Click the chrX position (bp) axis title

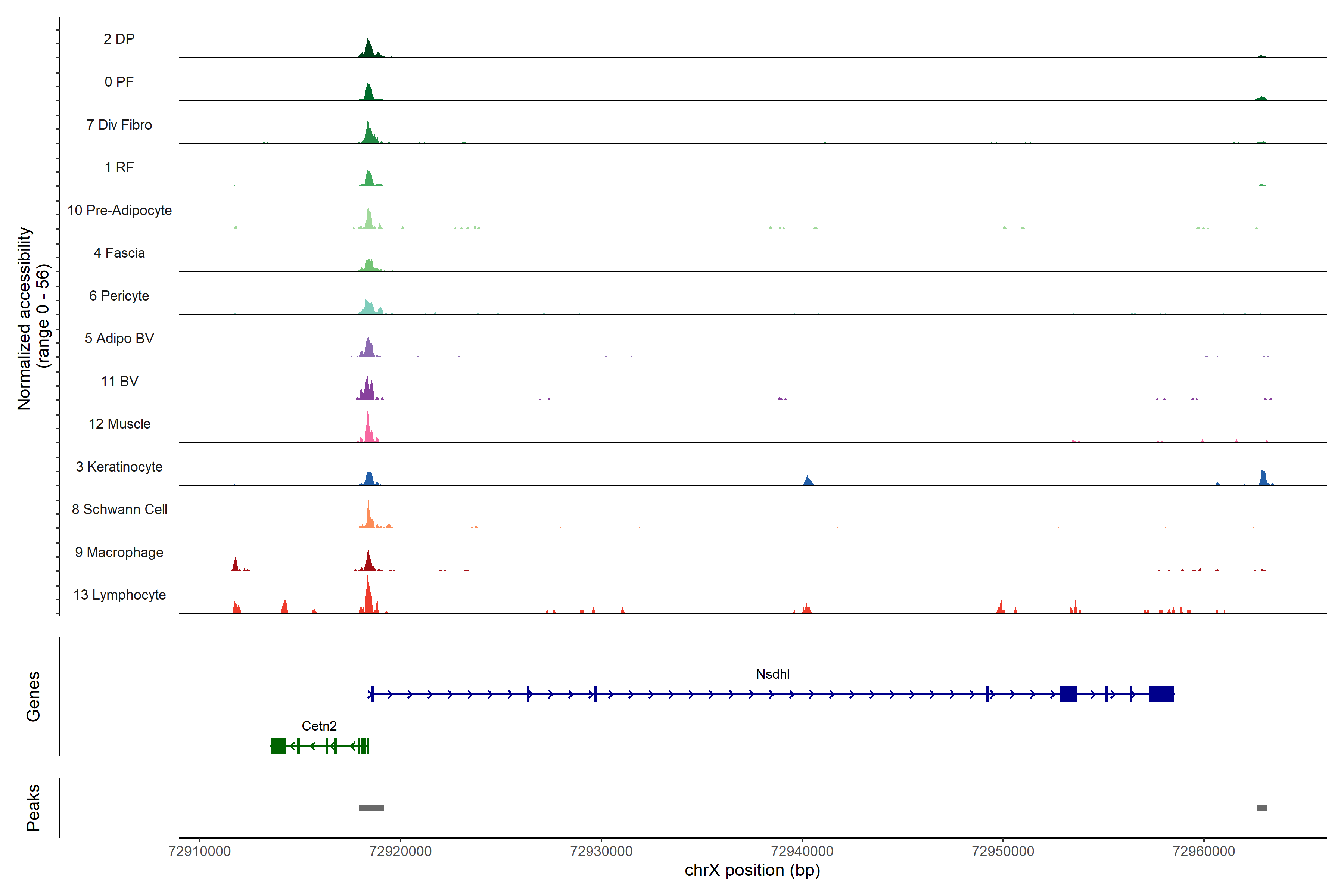752,870
